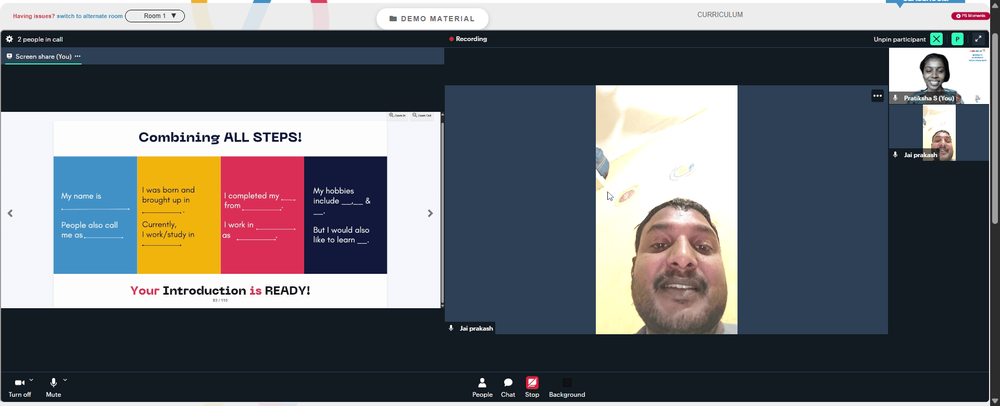Click the My name is slide text
1000x406 pixels.
coord(81,196)
